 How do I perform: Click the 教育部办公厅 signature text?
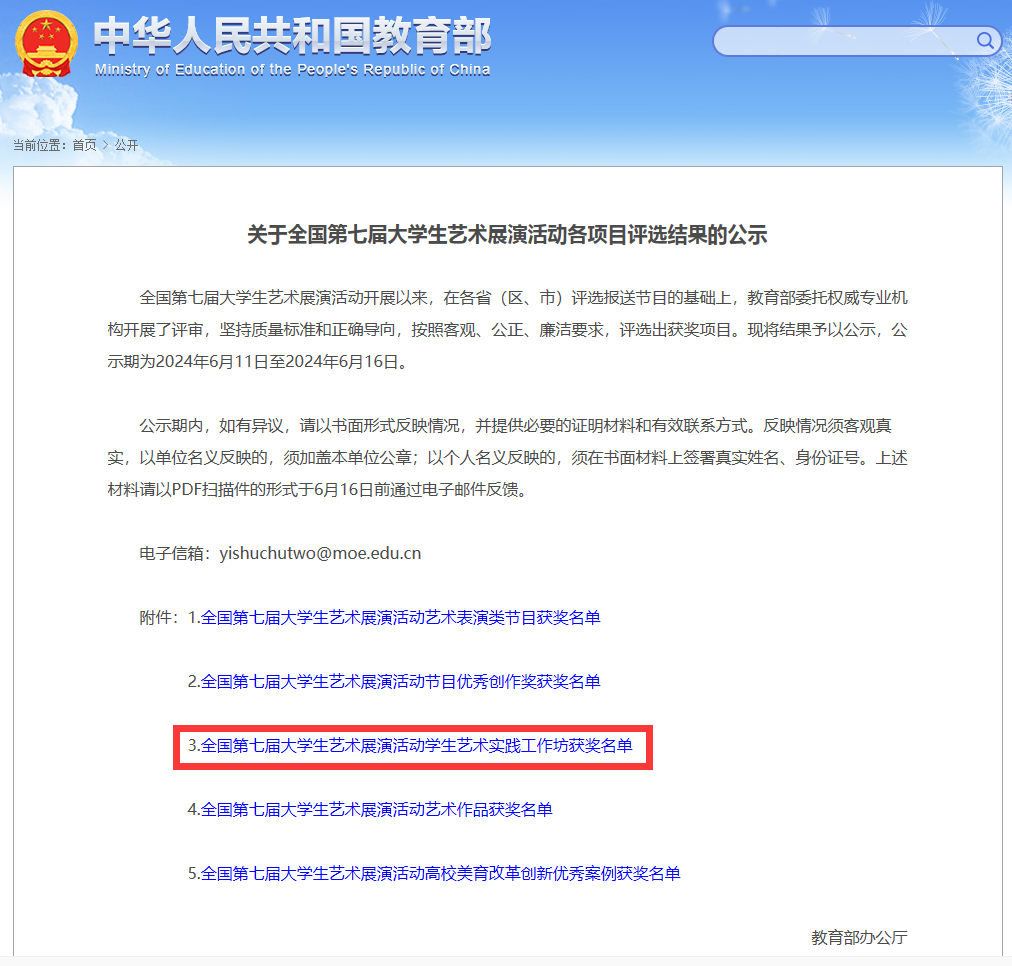[x=859, y=937]
